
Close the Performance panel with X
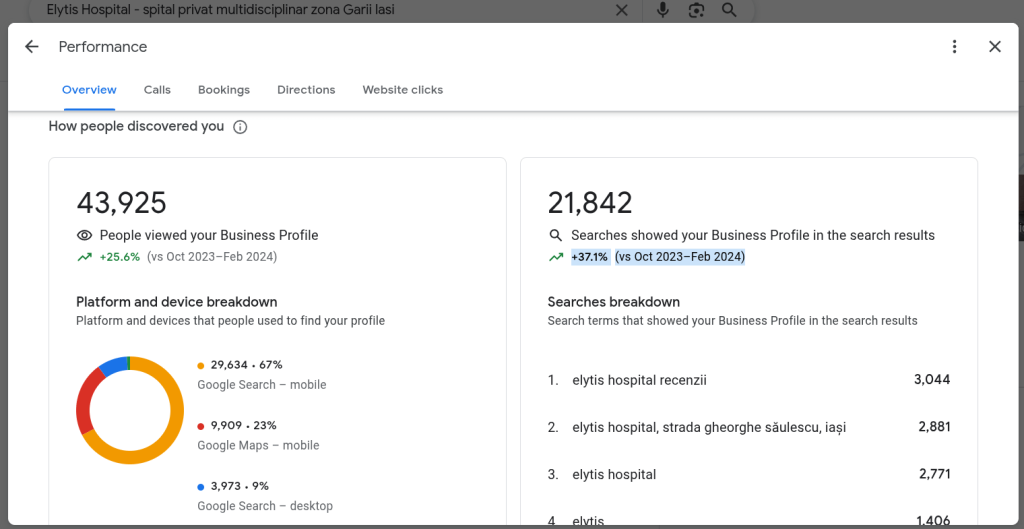coord(994,47)
